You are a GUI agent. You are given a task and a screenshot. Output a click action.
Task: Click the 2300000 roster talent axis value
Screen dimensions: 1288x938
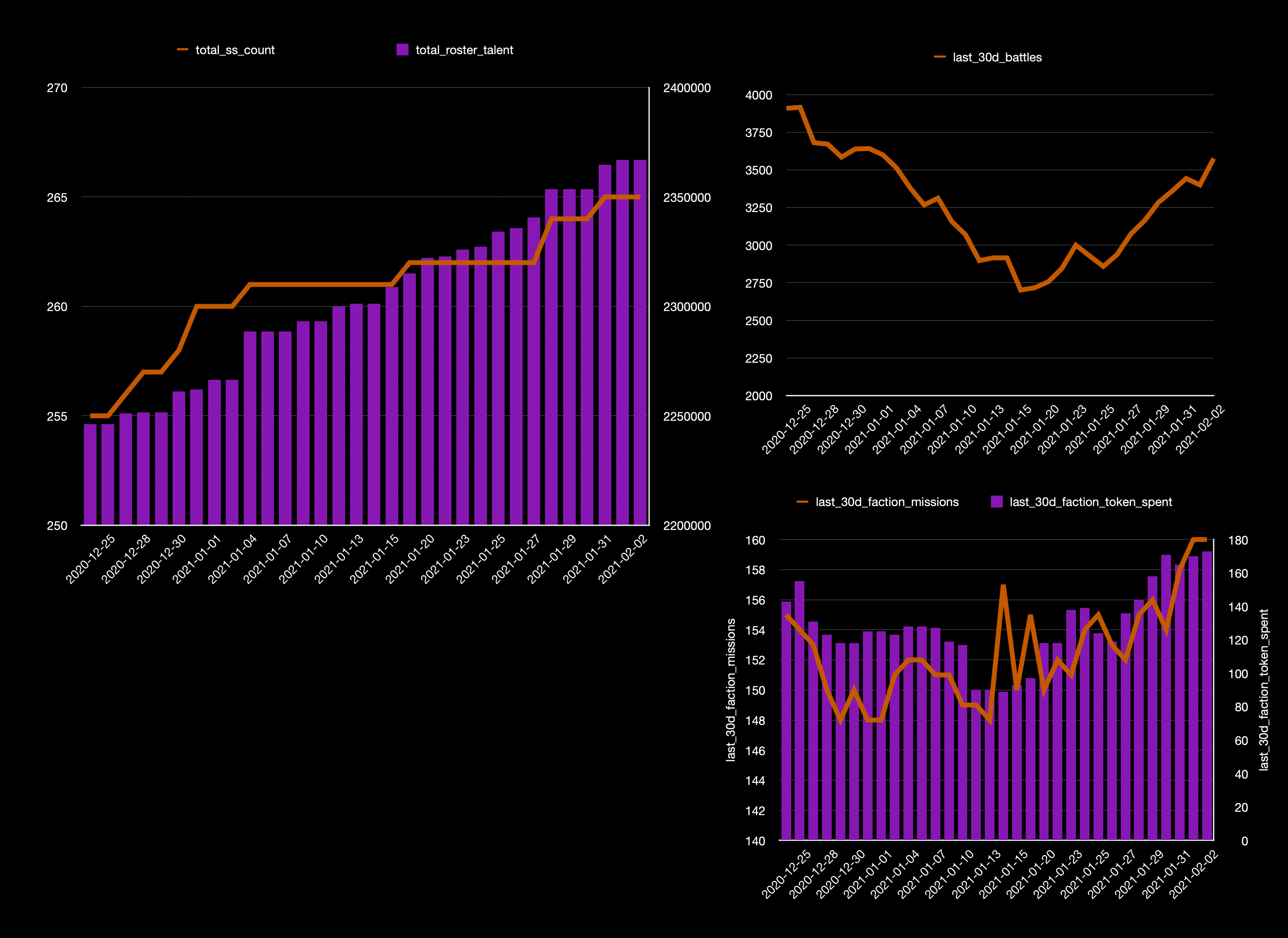[687, 307]
